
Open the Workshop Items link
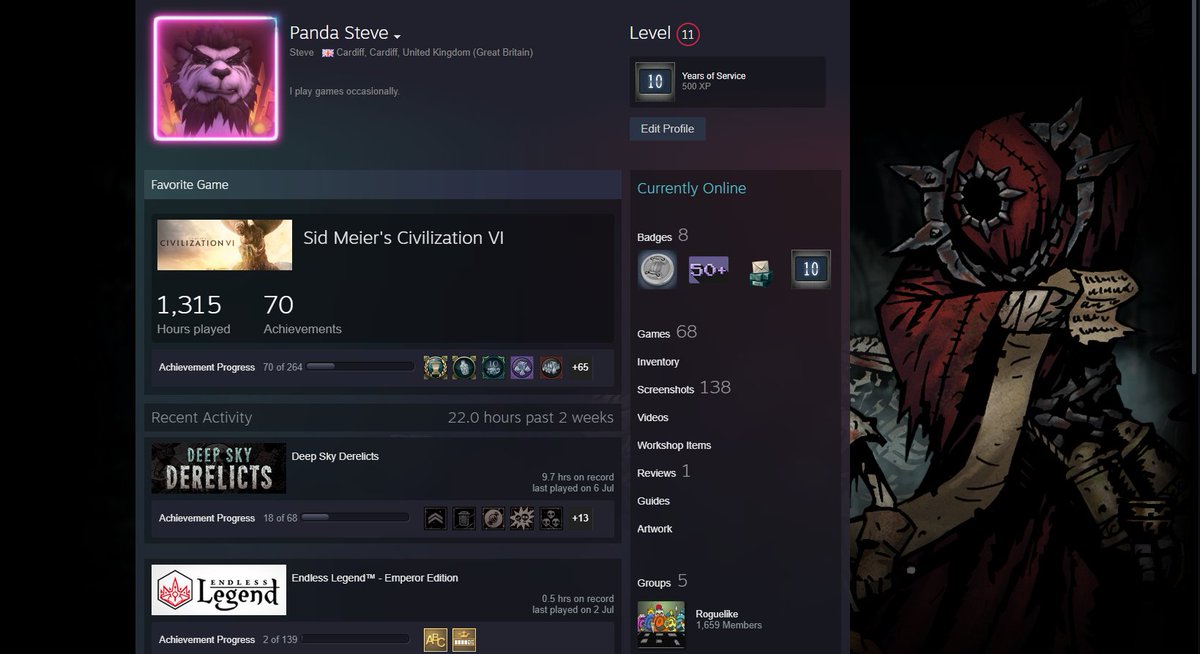click(x=674, y=446)
